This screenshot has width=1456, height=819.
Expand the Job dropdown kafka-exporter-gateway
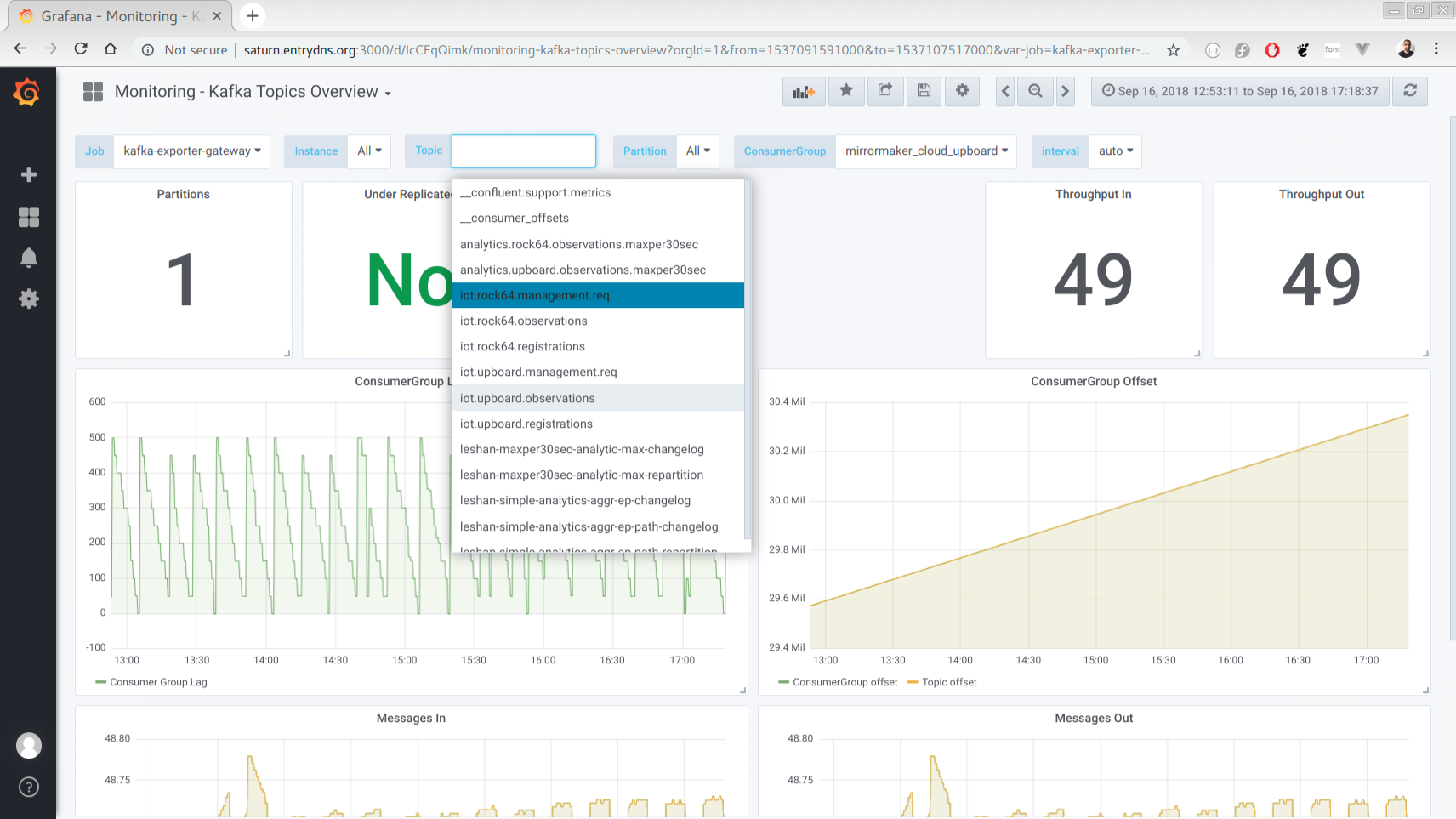point(192,151)
